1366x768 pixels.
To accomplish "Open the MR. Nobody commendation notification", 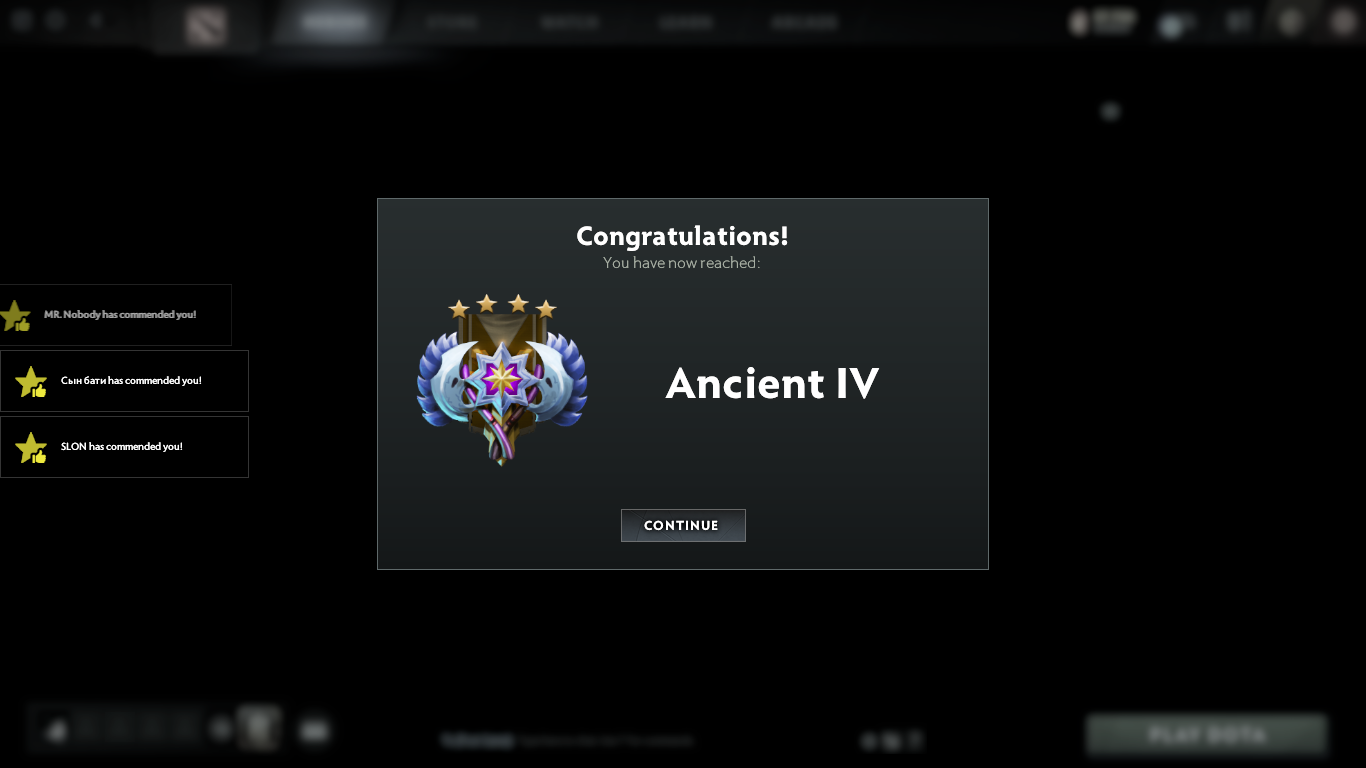I will (x=115, y=315).
